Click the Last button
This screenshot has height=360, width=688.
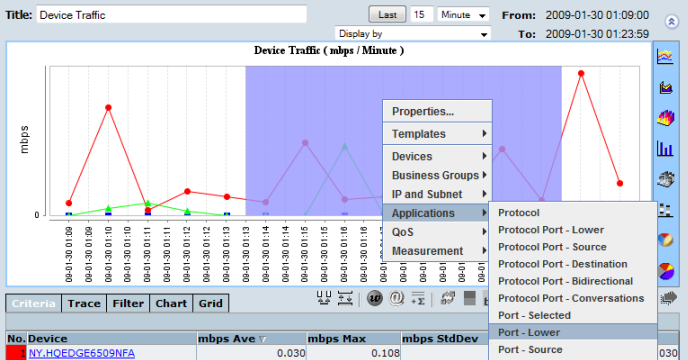click(x=387, y=15)
